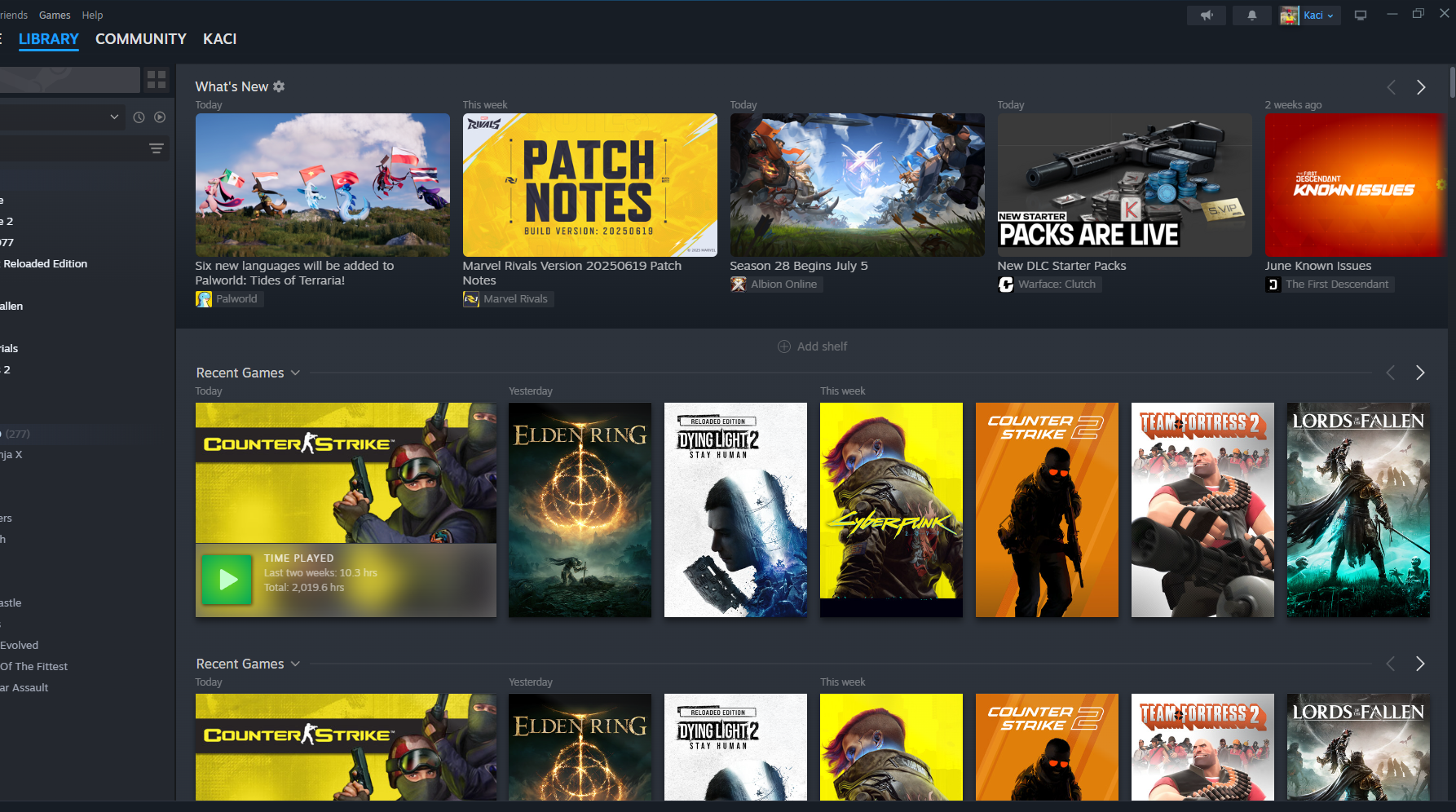
Task: Click Add shelf button
Action: click(813, 346)
